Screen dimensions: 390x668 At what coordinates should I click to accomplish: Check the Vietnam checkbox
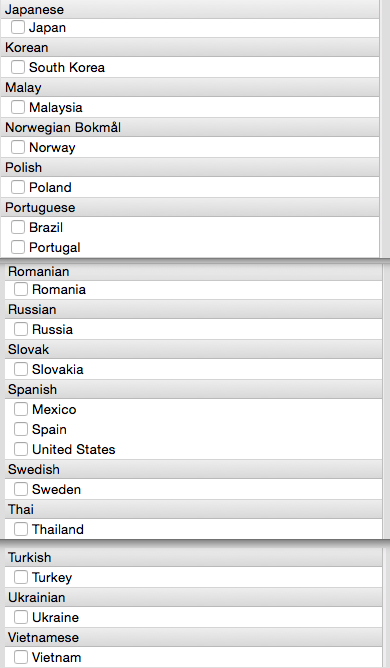point(21,657)
